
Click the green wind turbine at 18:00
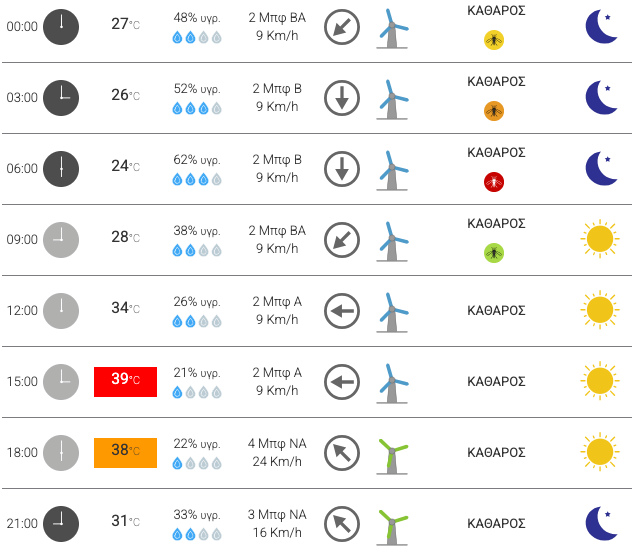click(x=393, y=456)
